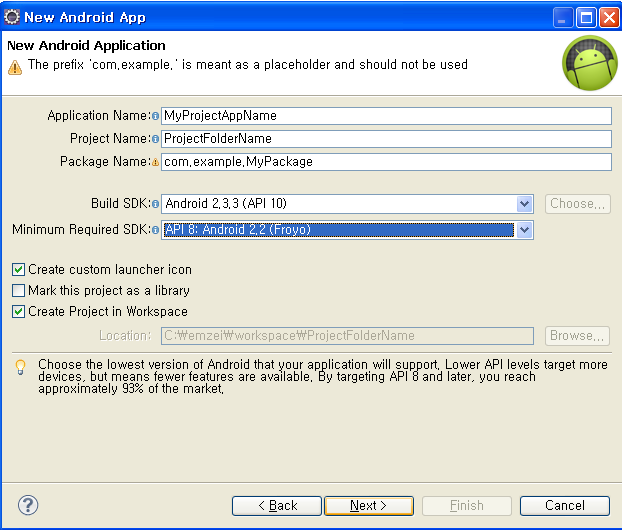
Task: Click the gear icon in the title bar
Action: [x=12, y=17]
